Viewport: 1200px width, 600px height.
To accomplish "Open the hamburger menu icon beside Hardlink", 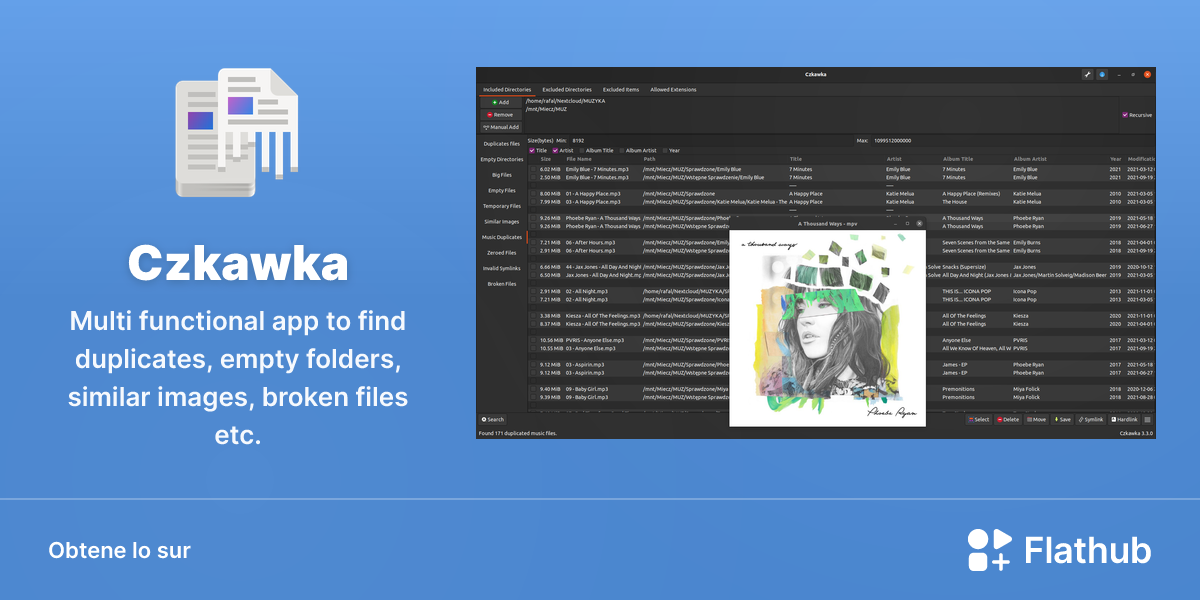I will (x=1148, y=420).
